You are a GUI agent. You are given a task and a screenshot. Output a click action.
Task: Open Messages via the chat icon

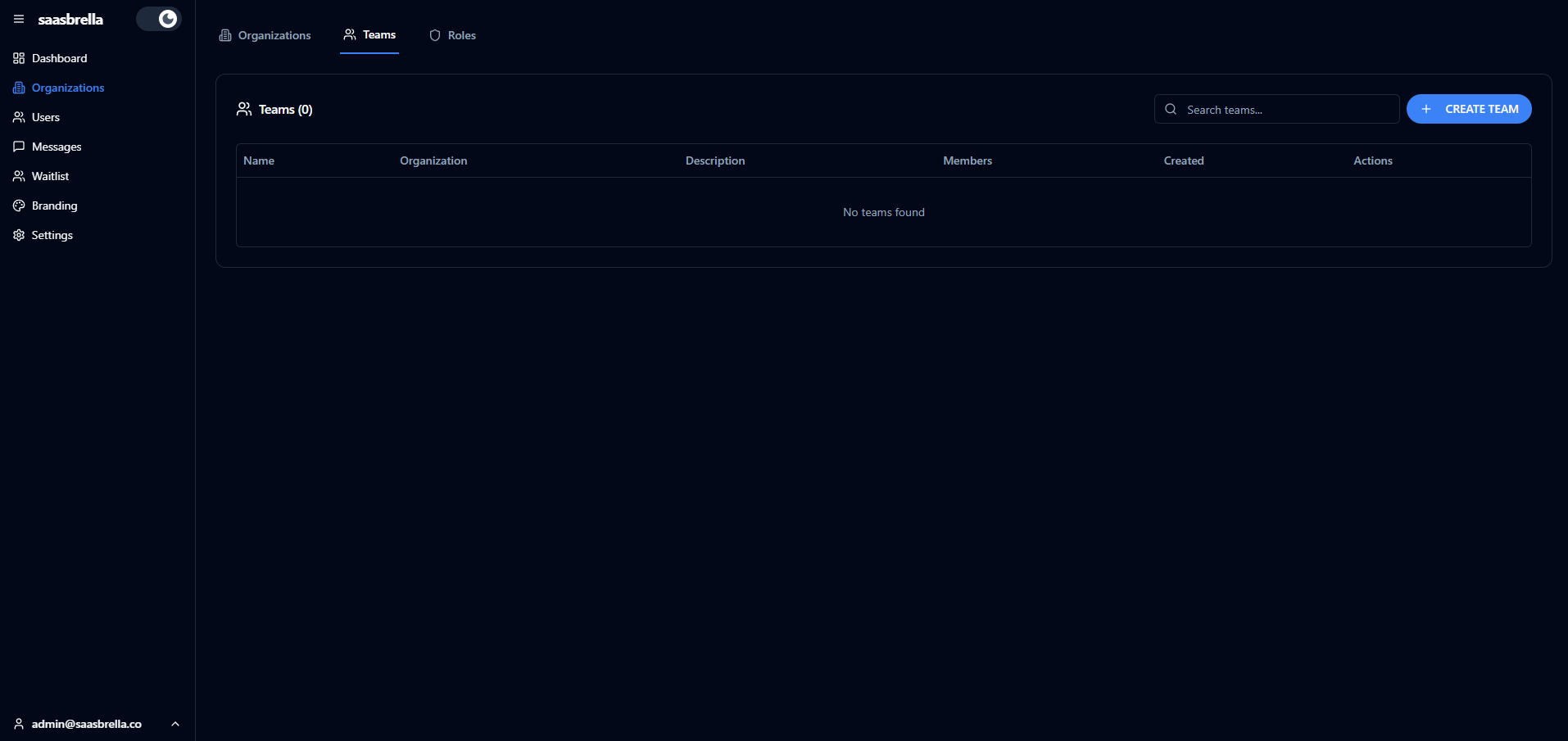pyautogui.click(x=19, y=147)
